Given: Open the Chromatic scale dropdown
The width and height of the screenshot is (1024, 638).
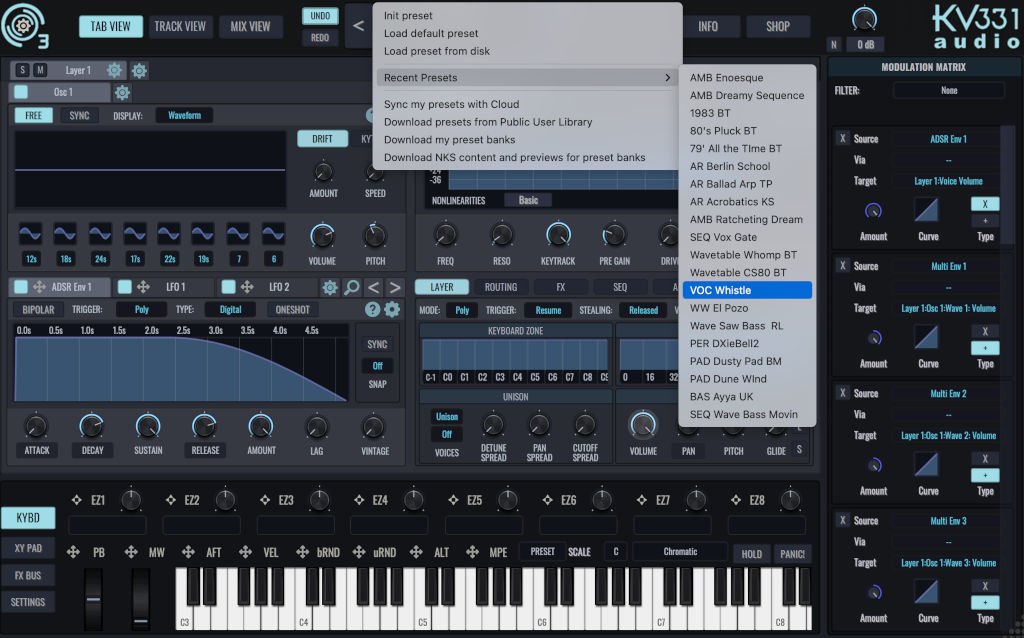Looking at the screenshot, I should (x=680, y=552).
